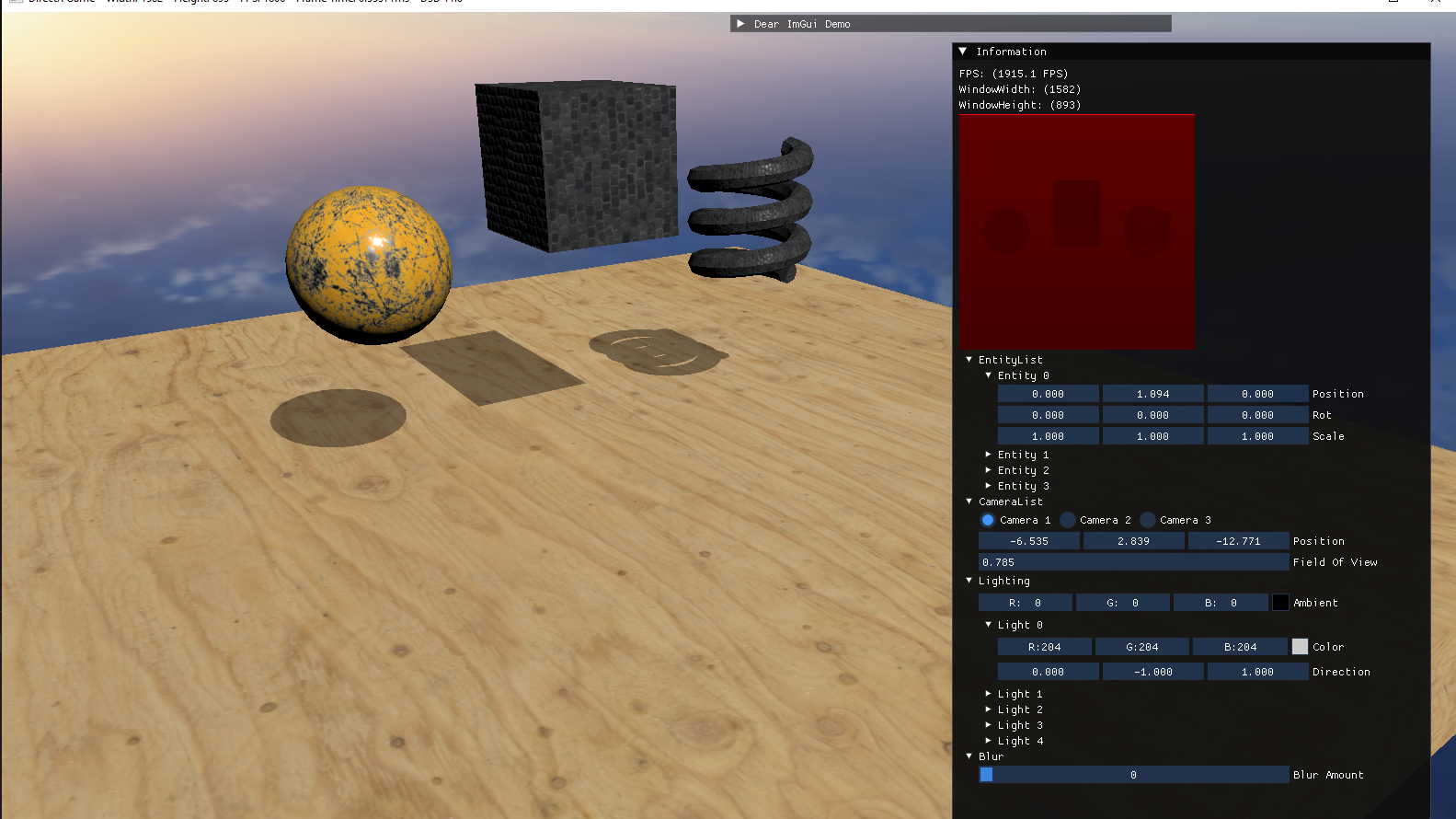Collapse the Light 0 tree node

tap(989, 625)
